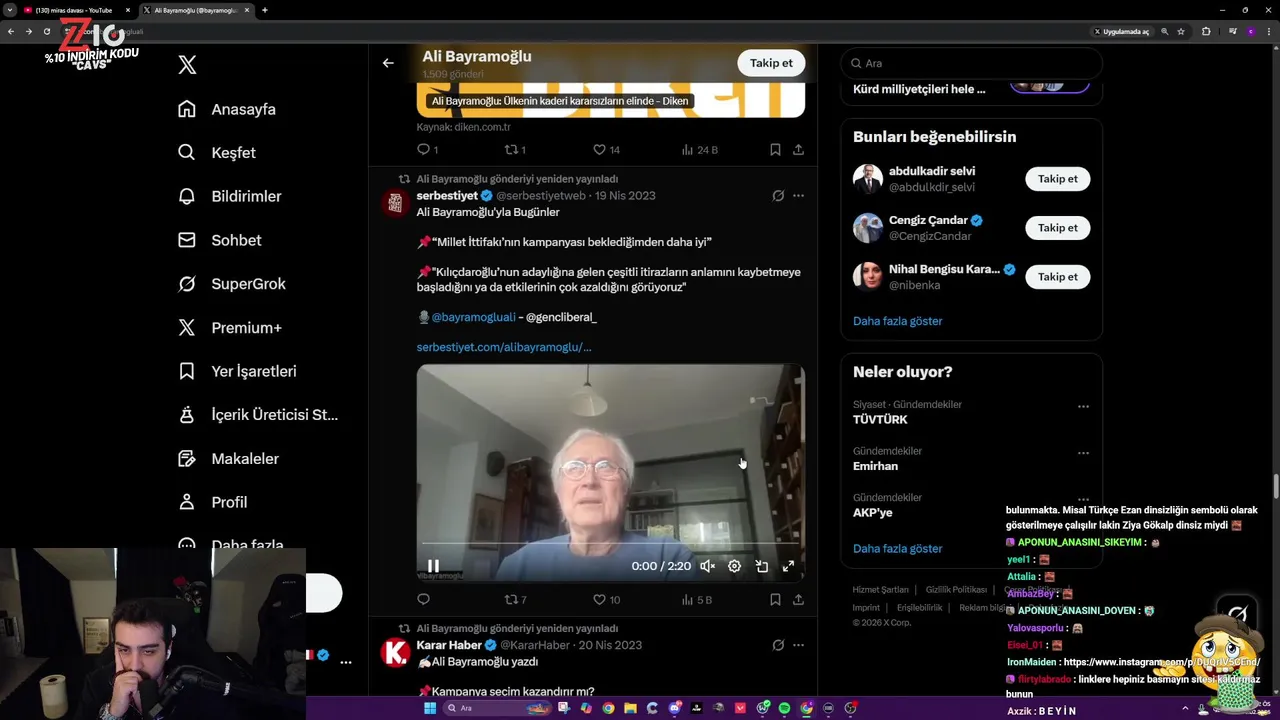Bookmark this page with the star icon

coord(1180,31)
